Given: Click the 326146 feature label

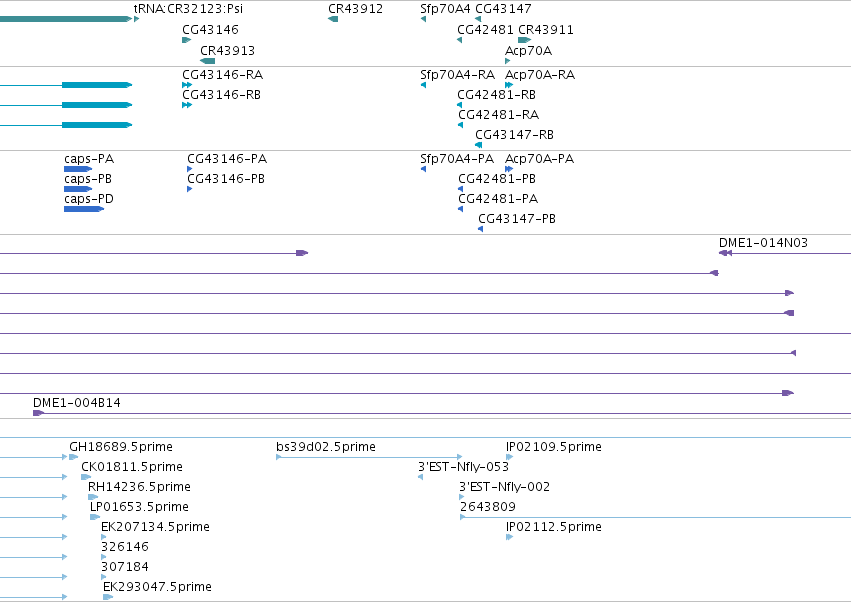Looking at the screenshot, I should tap(125, 547).
